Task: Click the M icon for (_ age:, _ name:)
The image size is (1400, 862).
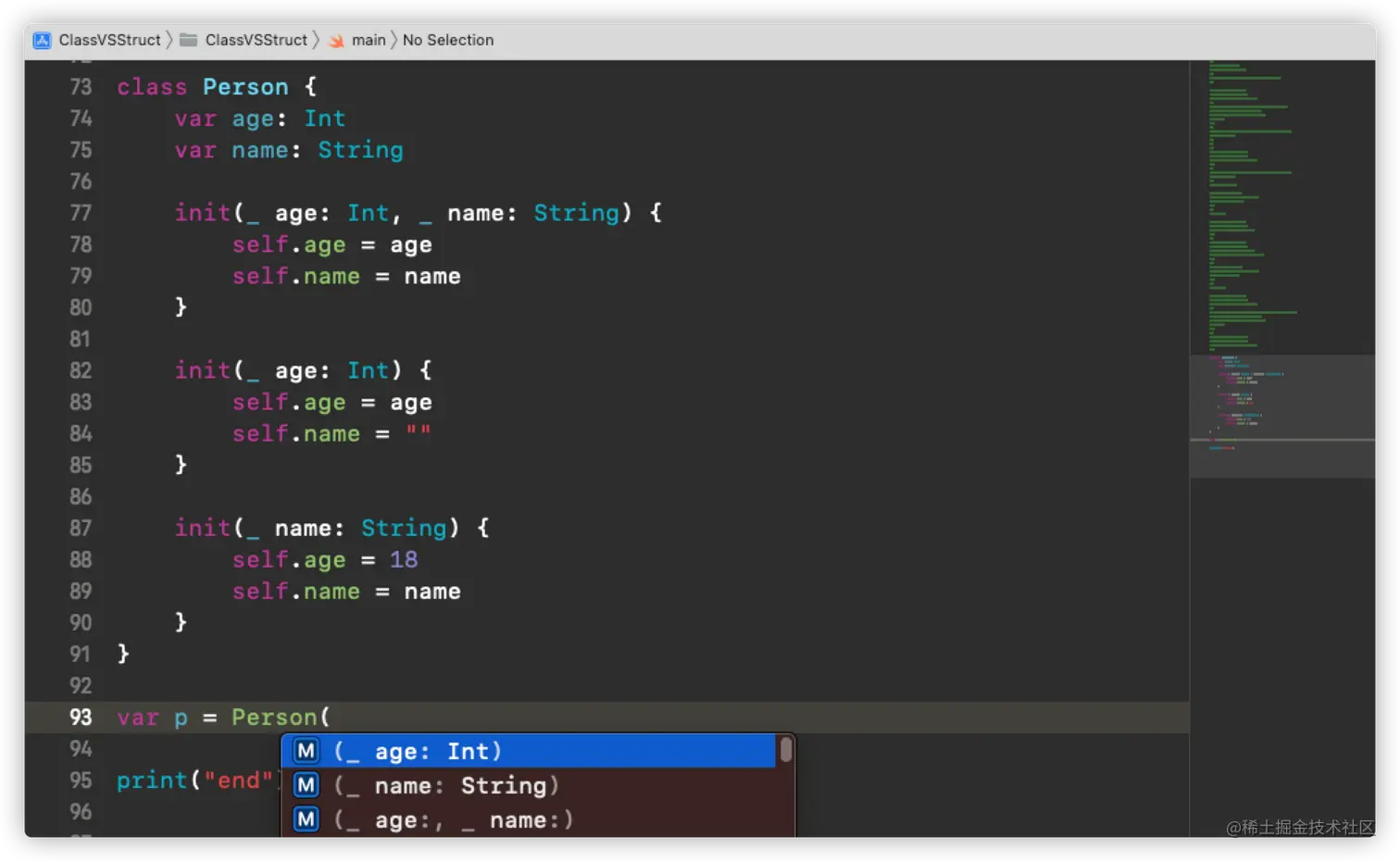Action: pos(306,819)
